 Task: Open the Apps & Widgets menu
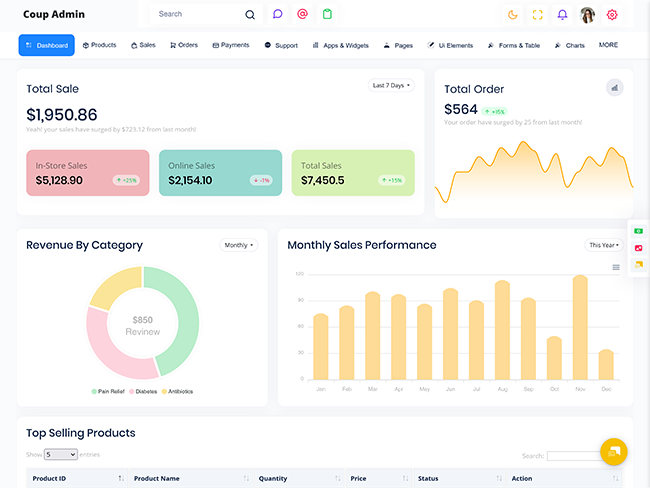340,45
